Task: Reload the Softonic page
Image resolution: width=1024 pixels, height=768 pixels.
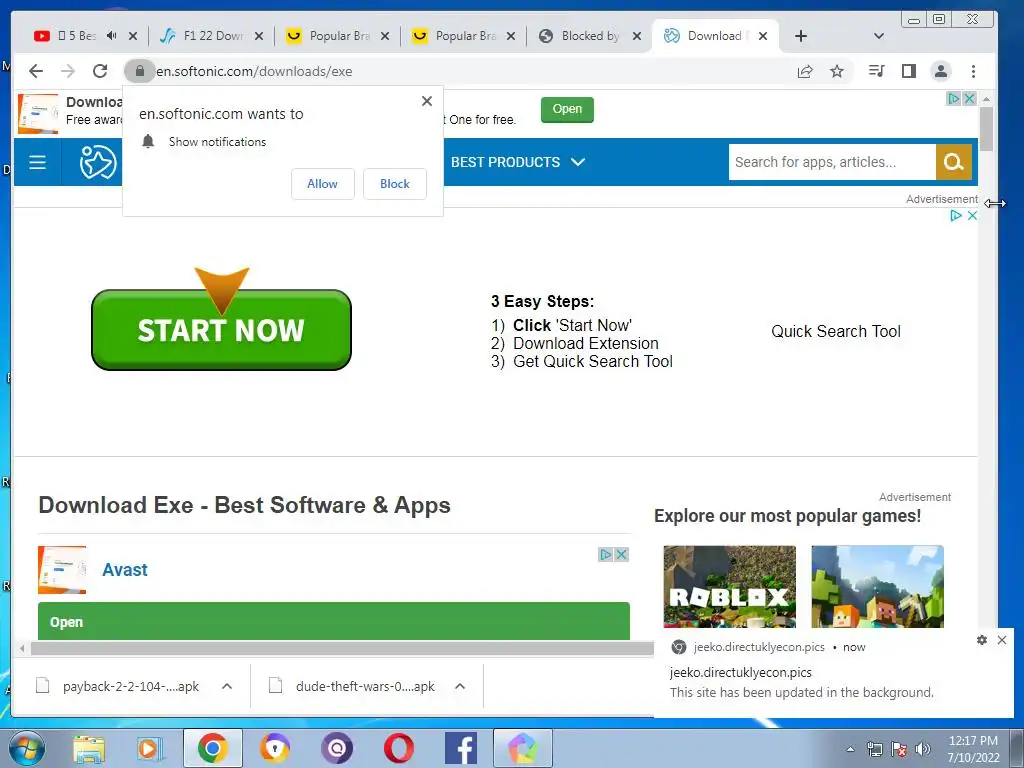Action: coord(100,71)
